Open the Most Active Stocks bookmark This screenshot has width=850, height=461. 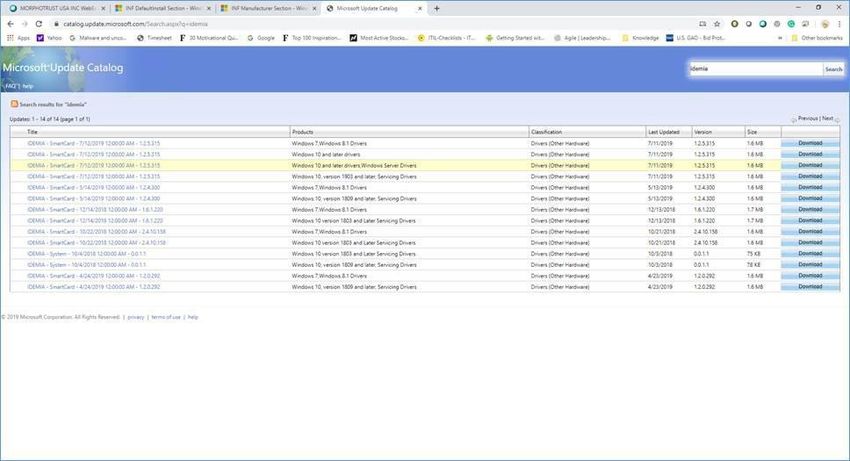pos(378,38)
